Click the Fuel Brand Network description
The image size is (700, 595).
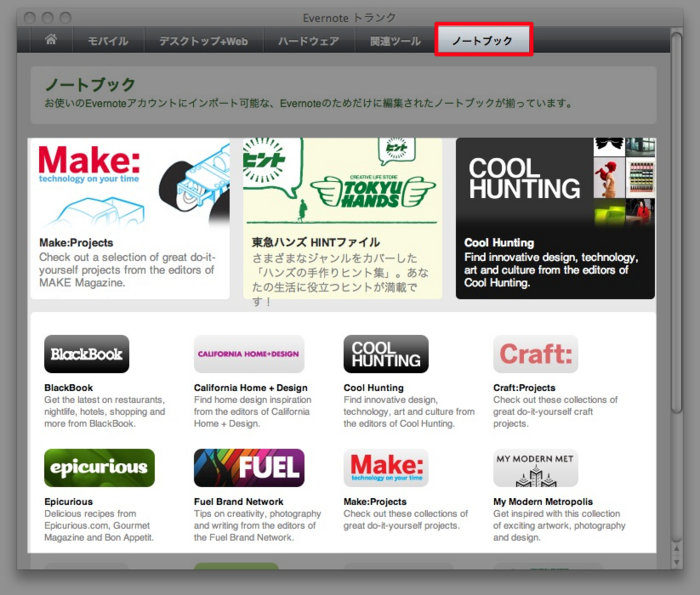pyautogui.click(x=258, y=525)
